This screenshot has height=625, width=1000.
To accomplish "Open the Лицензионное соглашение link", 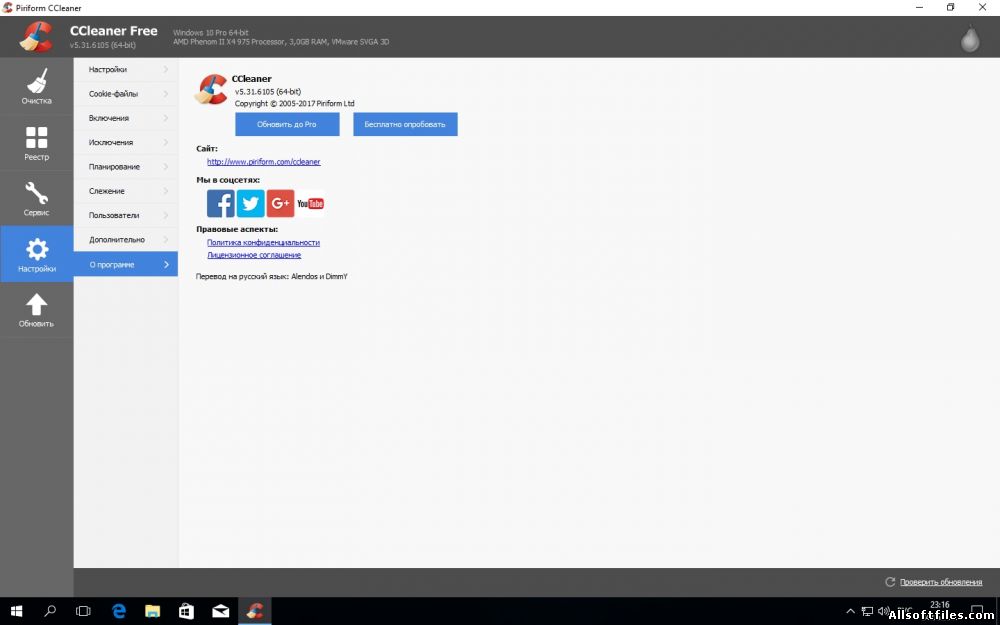I will [x=254, y=255].
